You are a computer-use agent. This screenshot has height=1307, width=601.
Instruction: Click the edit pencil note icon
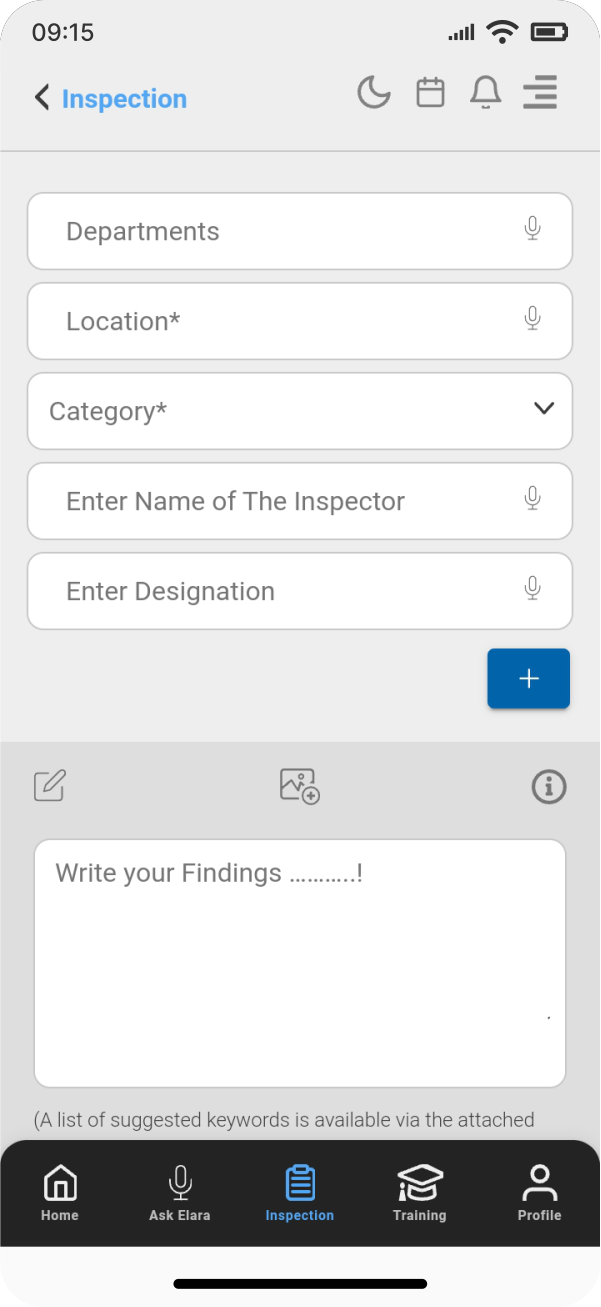[x=50, y=786]
